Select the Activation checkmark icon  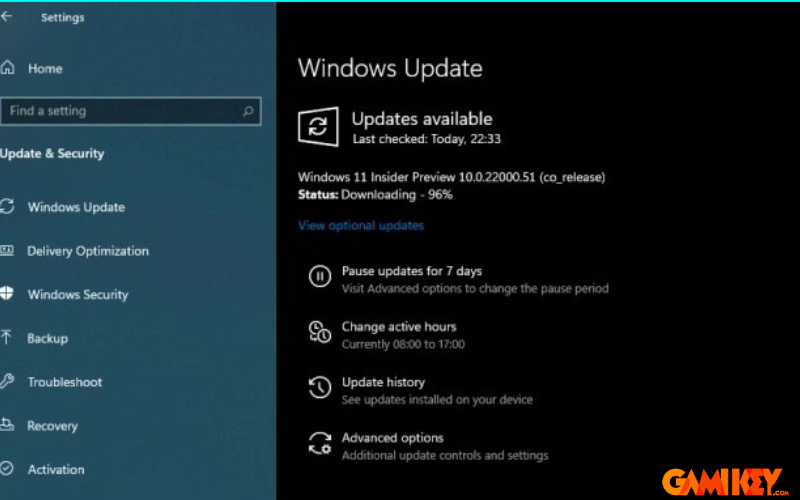point(7,468)
